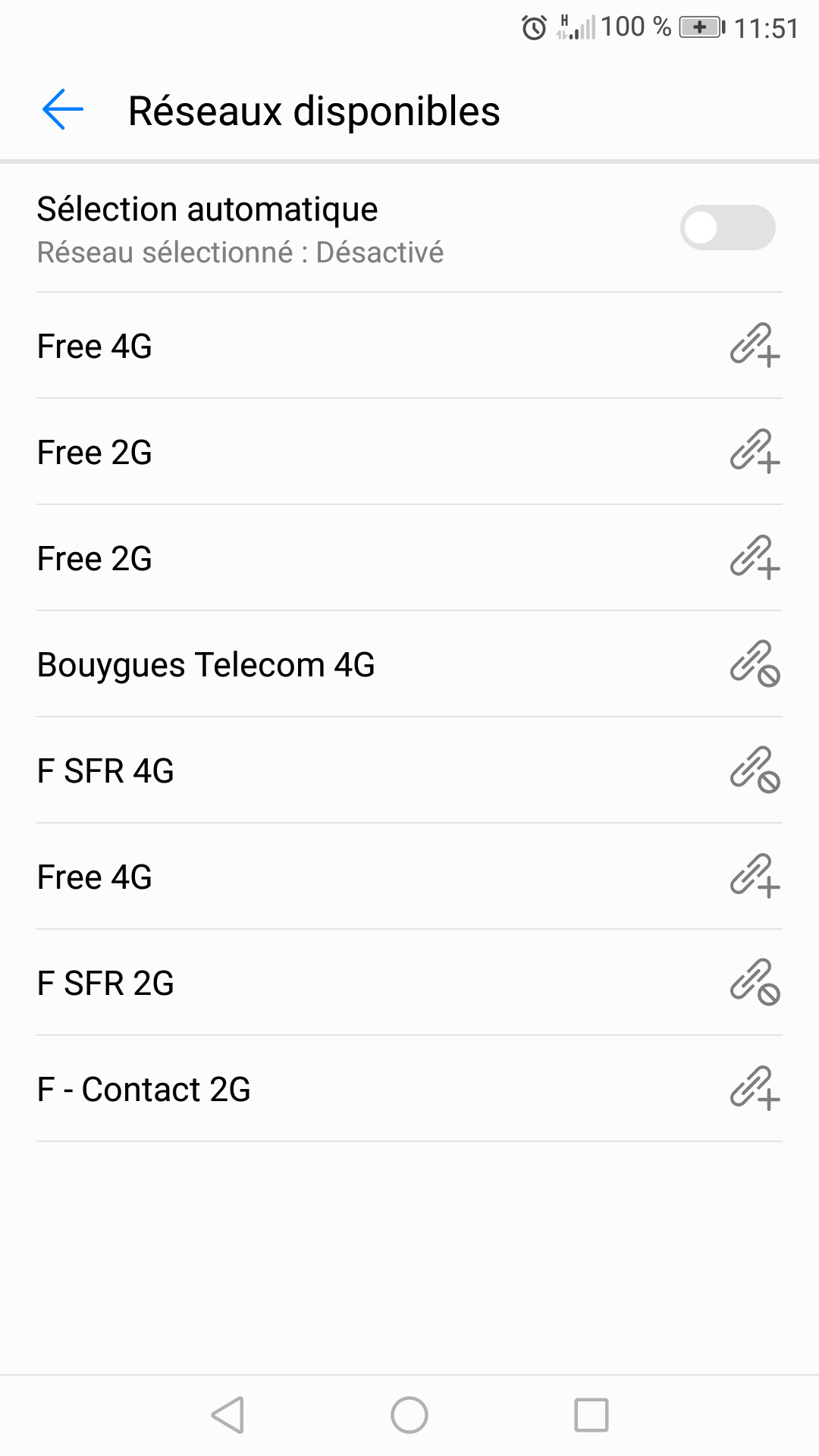Tap the battery icon in the status bar
The width and height of the screenshot is (819, 1456).
(x=701, y=28)
